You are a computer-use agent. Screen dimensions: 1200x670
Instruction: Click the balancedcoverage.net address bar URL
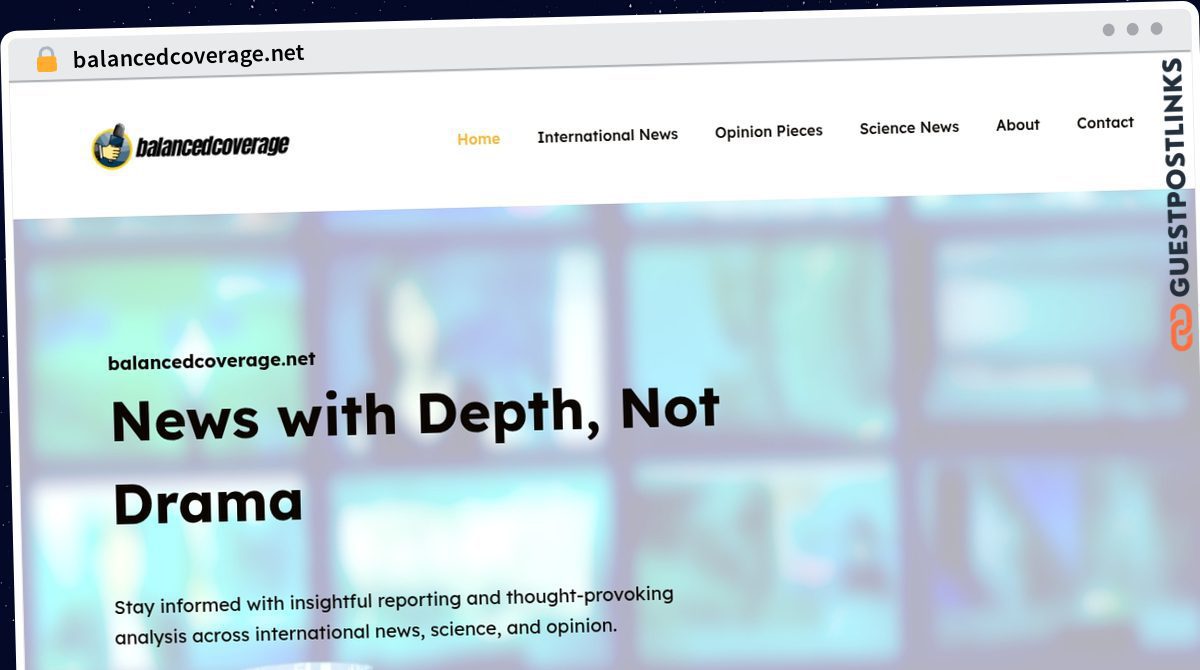pos(188,56)
